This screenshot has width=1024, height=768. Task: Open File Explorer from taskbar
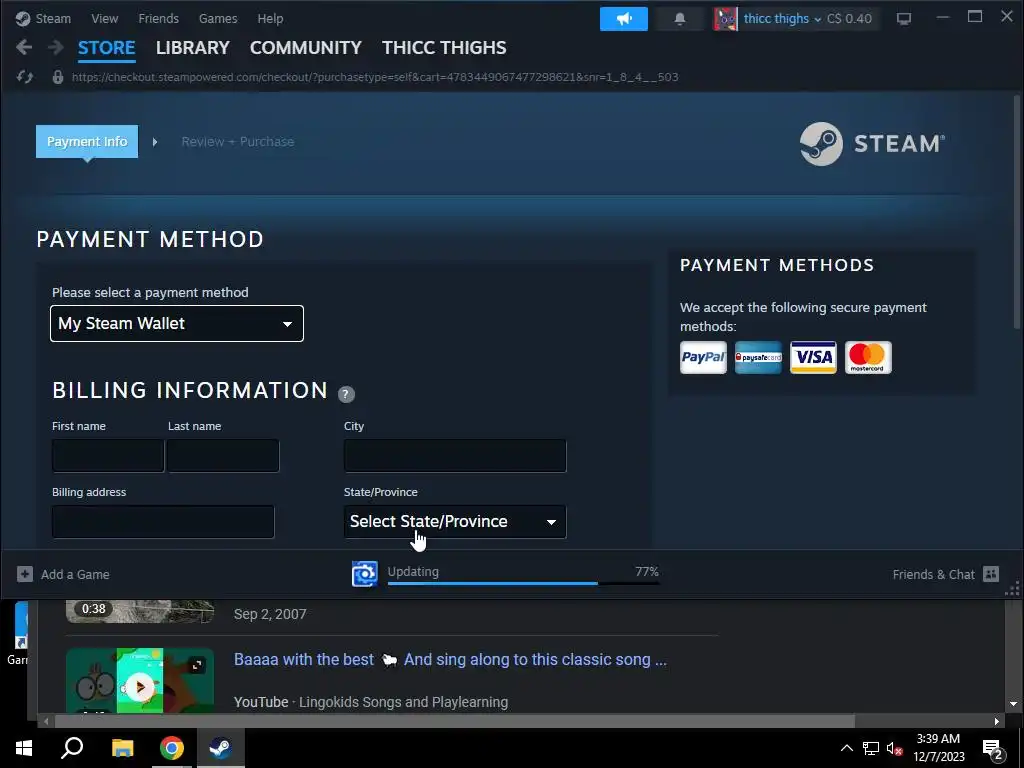[122, 748]
